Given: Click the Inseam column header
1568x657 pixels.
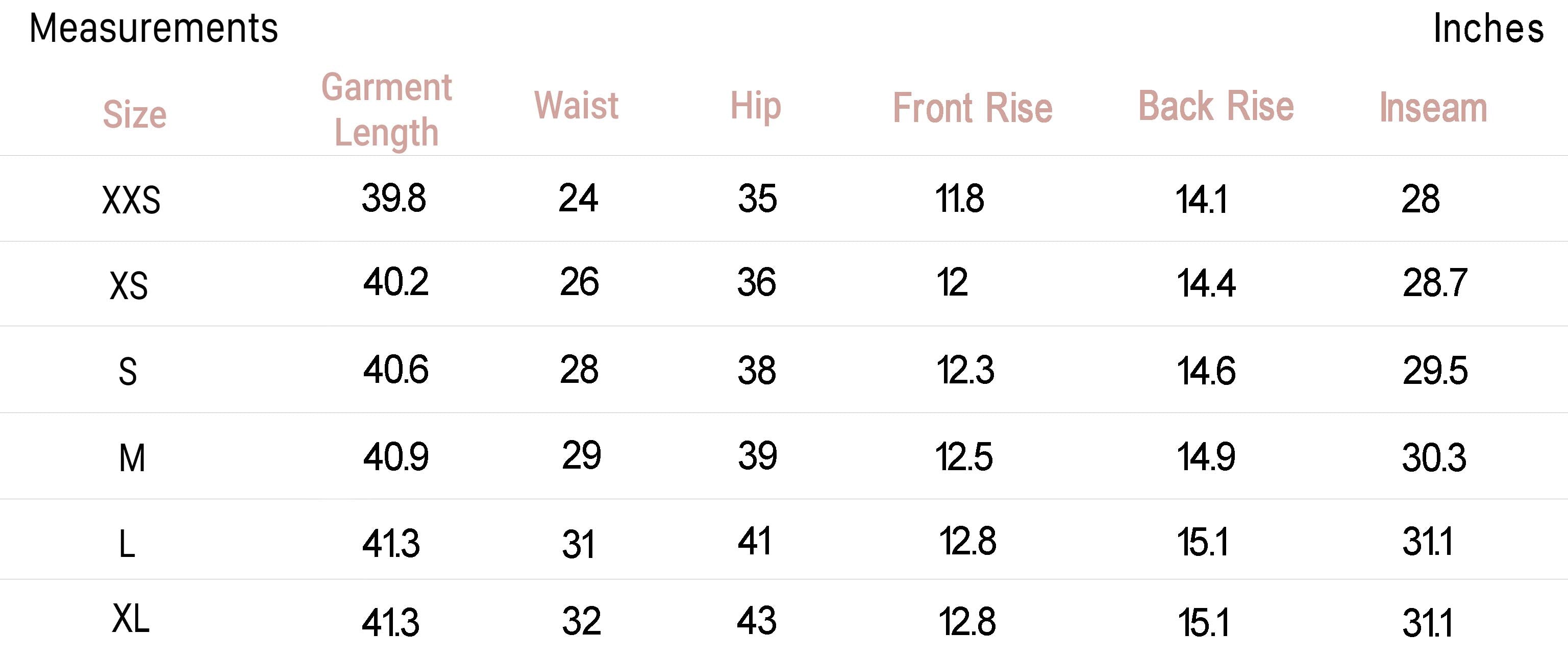Looking at the screenshot, I should point(1433,108).
